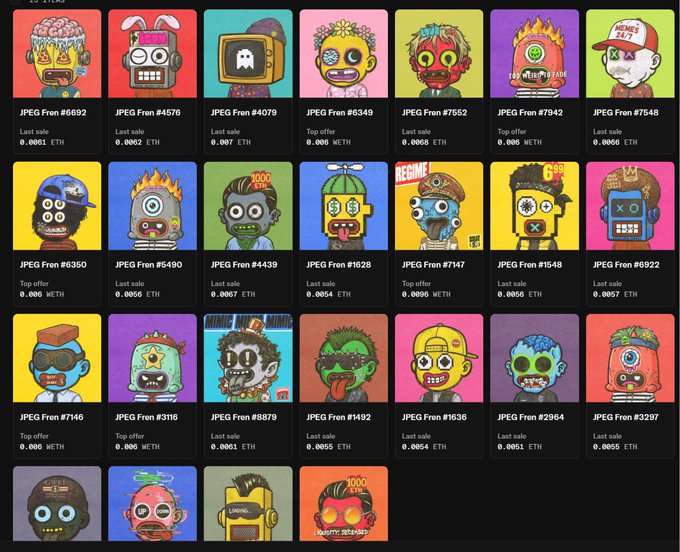
Task: Click the title JPEG Fren #4079
Action: [x=244, y=113]
